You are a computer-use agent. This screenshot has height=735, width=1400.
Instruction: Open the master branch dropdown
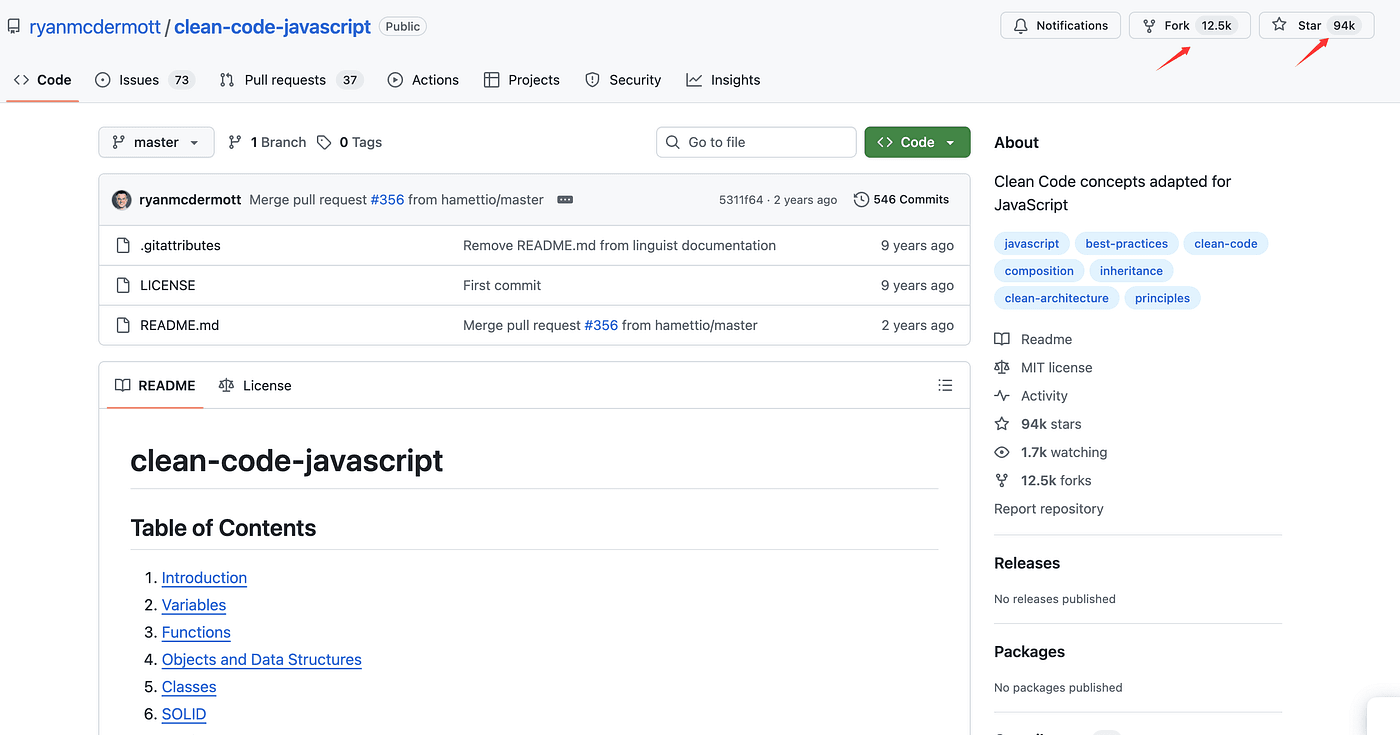coord(156,142)
